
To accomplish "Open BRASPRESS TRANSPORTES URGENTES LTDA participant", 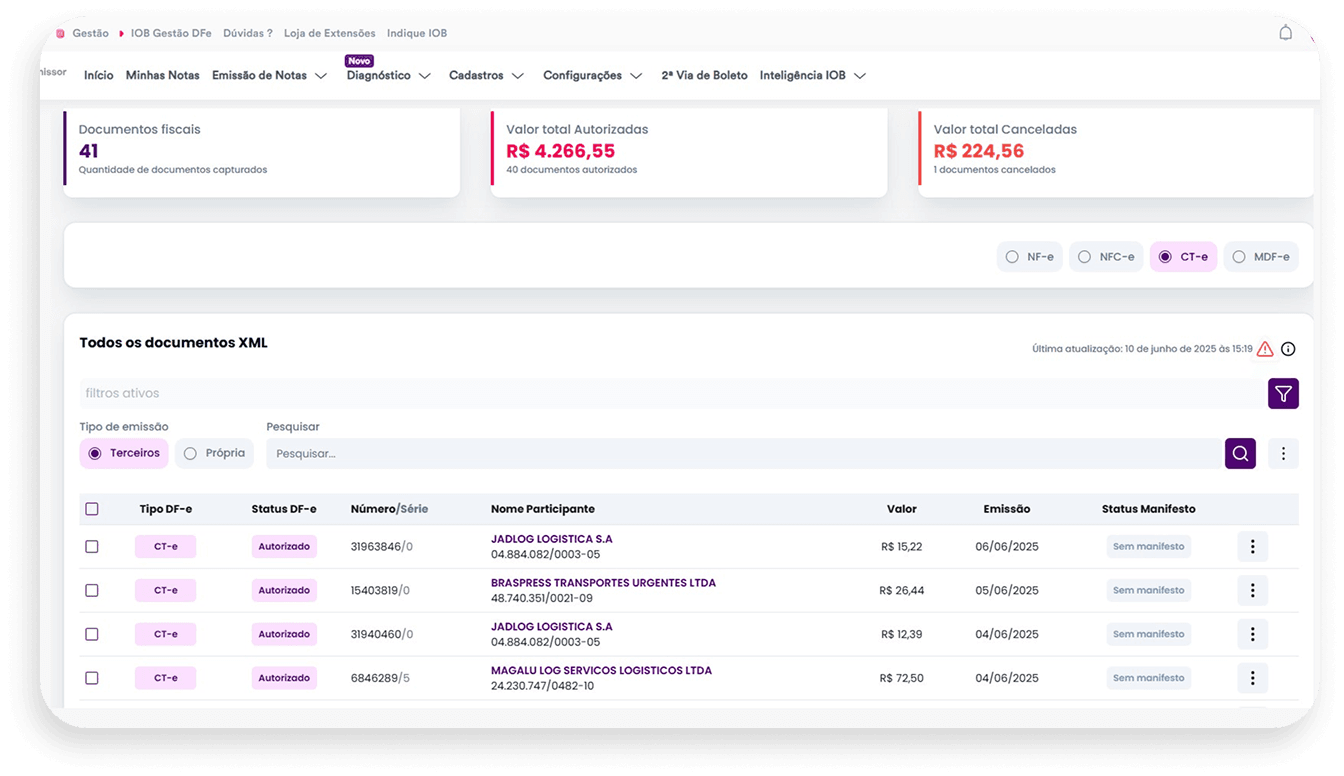I will tap(603, 583).
